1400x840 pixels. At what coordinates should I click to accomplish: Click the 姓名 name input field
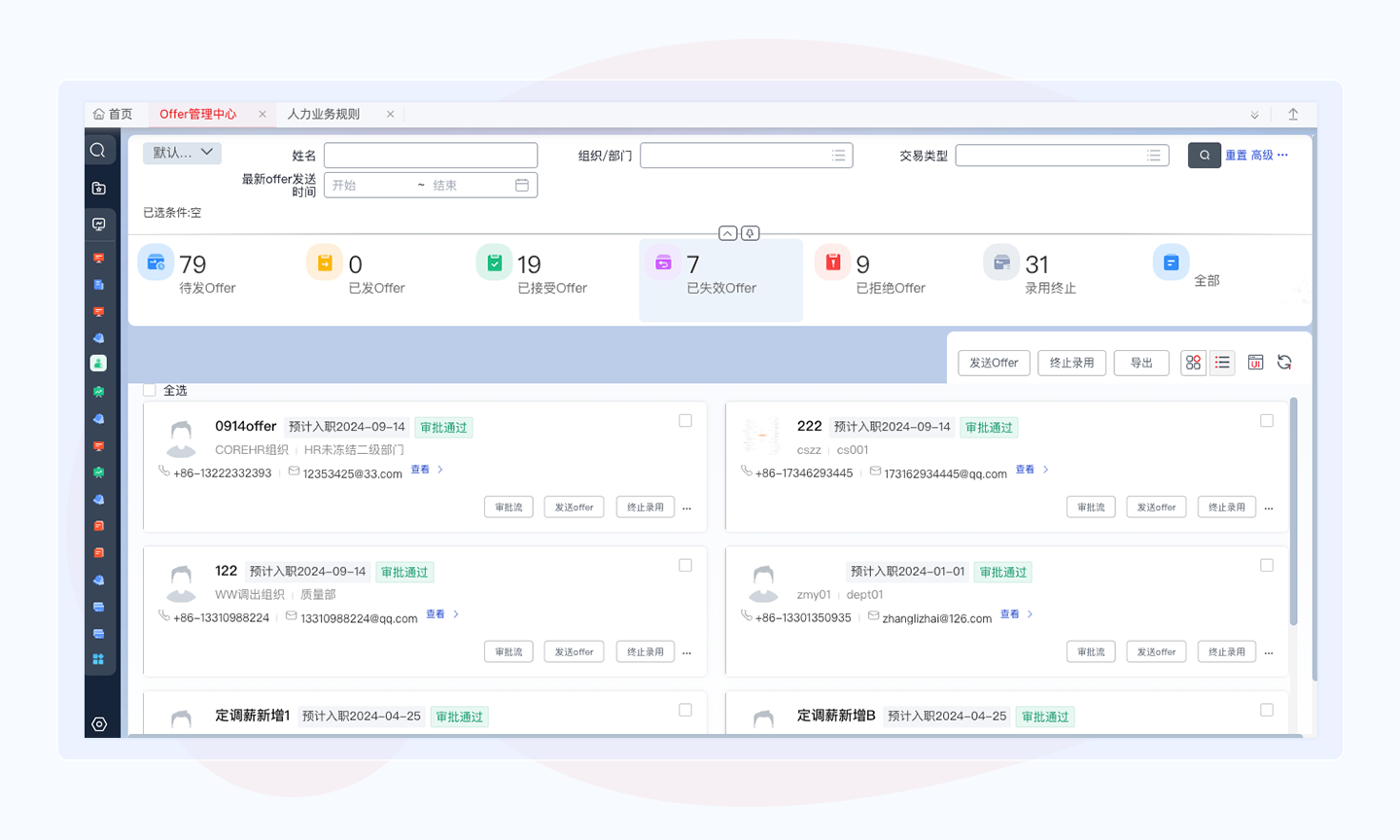tap(431, 156)
